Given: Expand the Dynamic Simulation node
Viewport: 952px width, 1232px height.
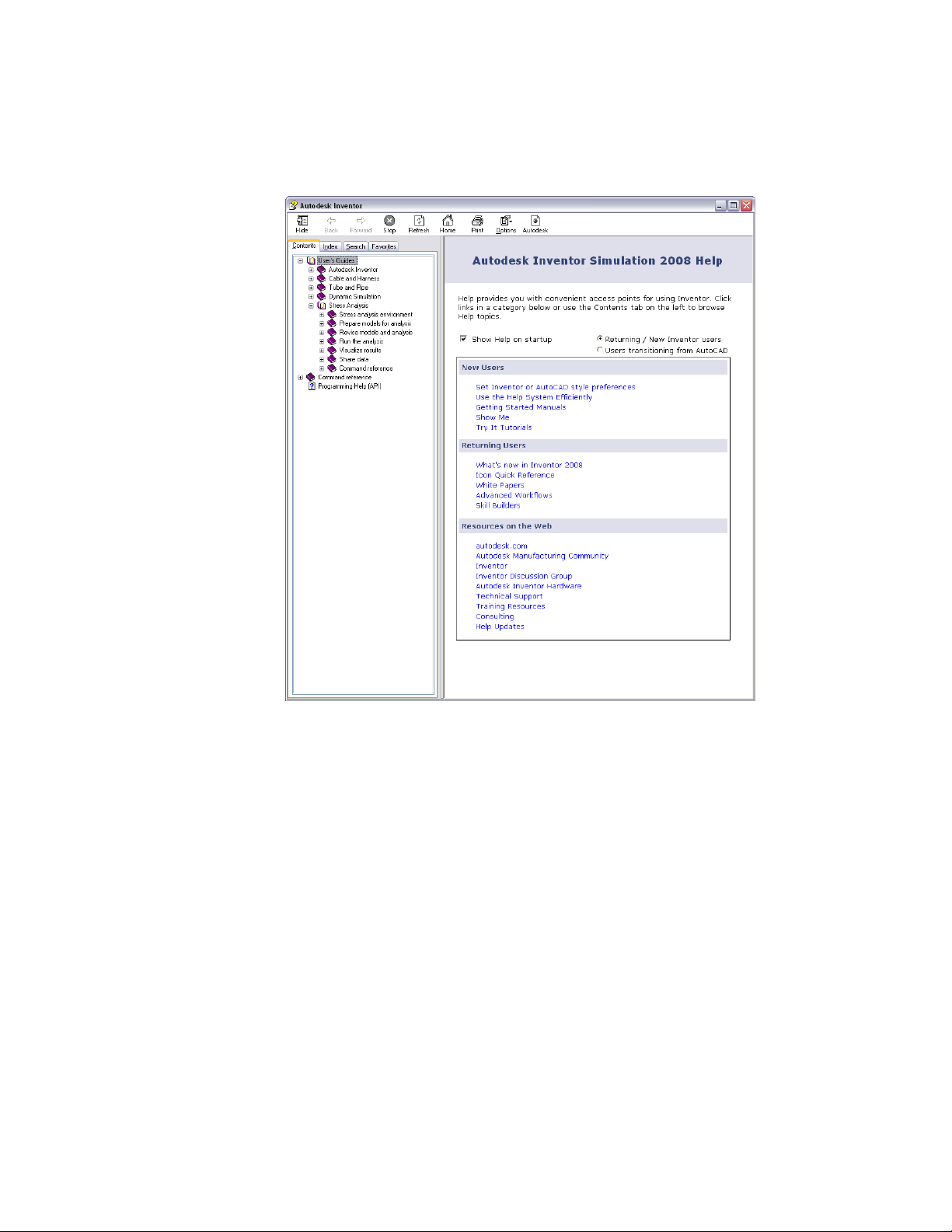Looking at the screenshot, I should pos(311,296).
